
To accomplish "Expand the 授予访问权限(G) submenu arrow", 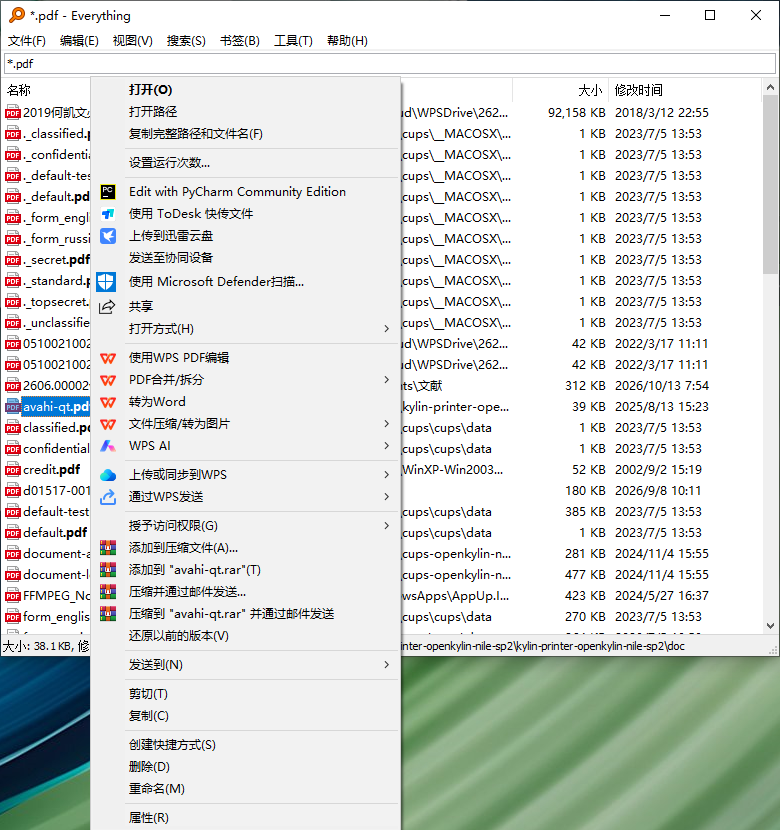I will (387, 526).
